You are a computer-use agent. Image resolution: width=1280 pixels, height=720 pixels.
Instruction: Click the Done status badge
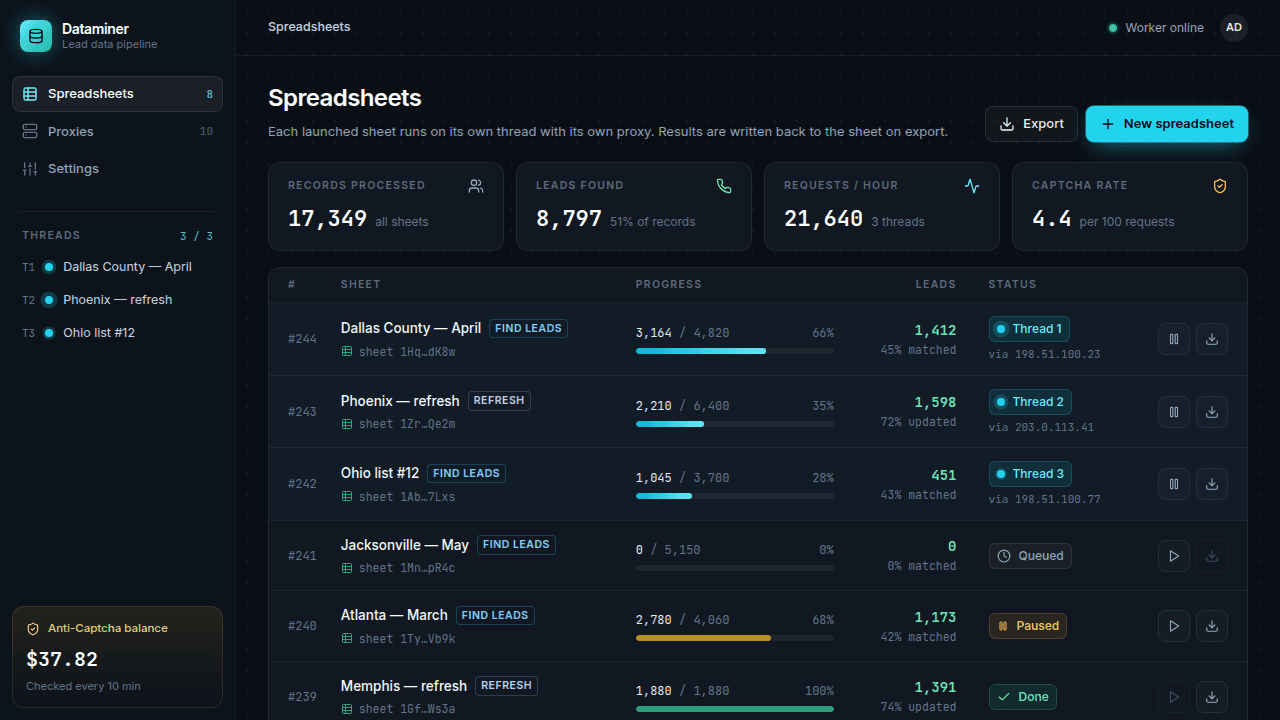[1023, 697]
